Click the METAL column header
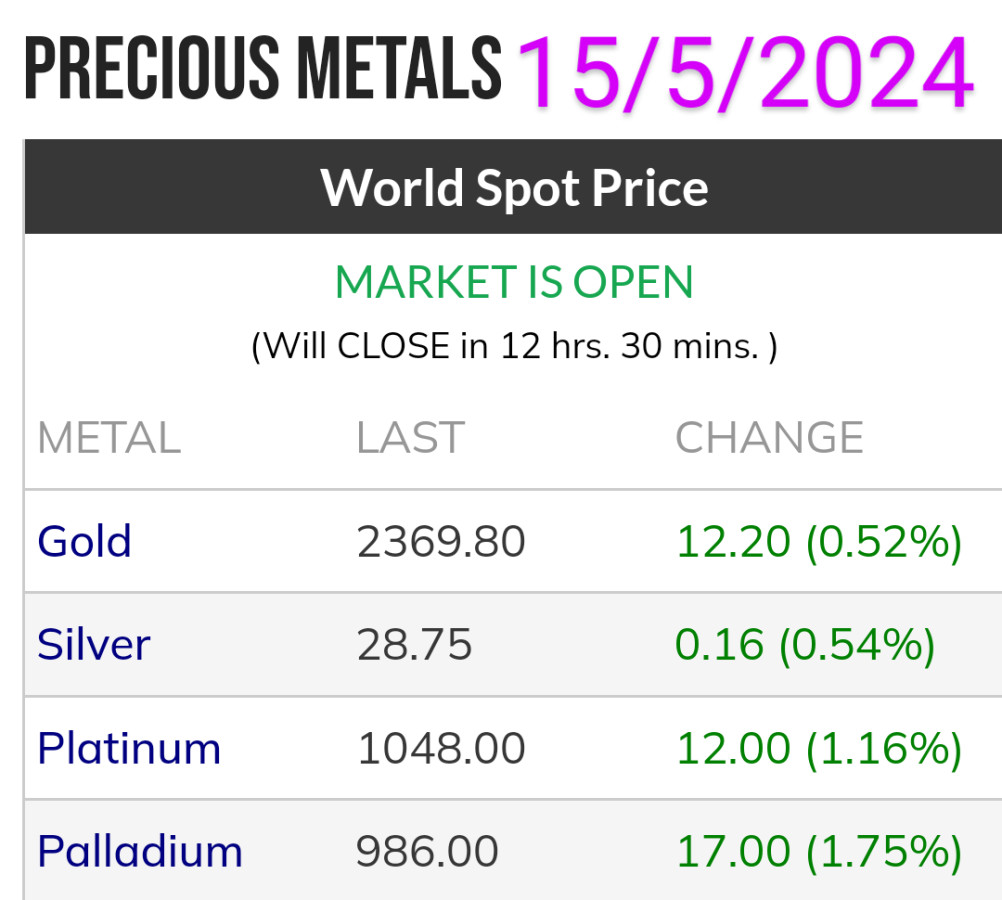The image size is (1002, 900). (x=109, y=438)
